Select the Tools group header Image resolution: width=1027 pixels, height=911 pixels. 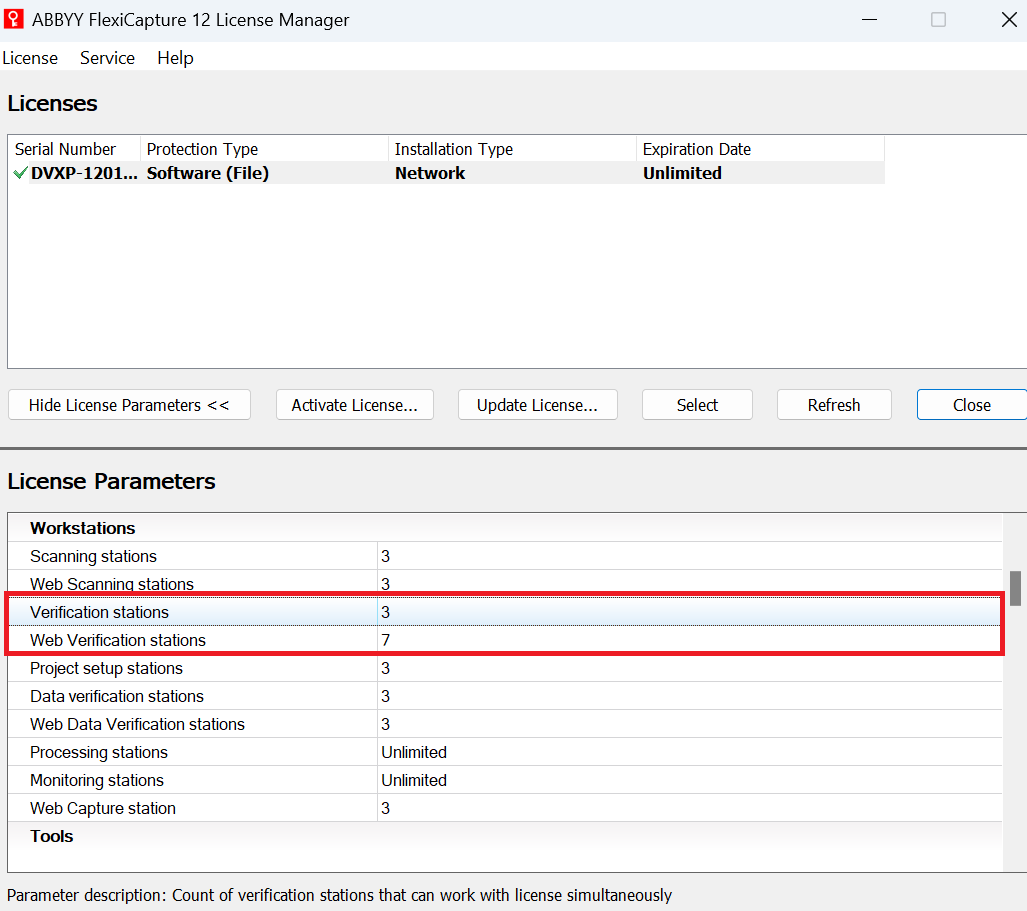(x=505, y=836)
